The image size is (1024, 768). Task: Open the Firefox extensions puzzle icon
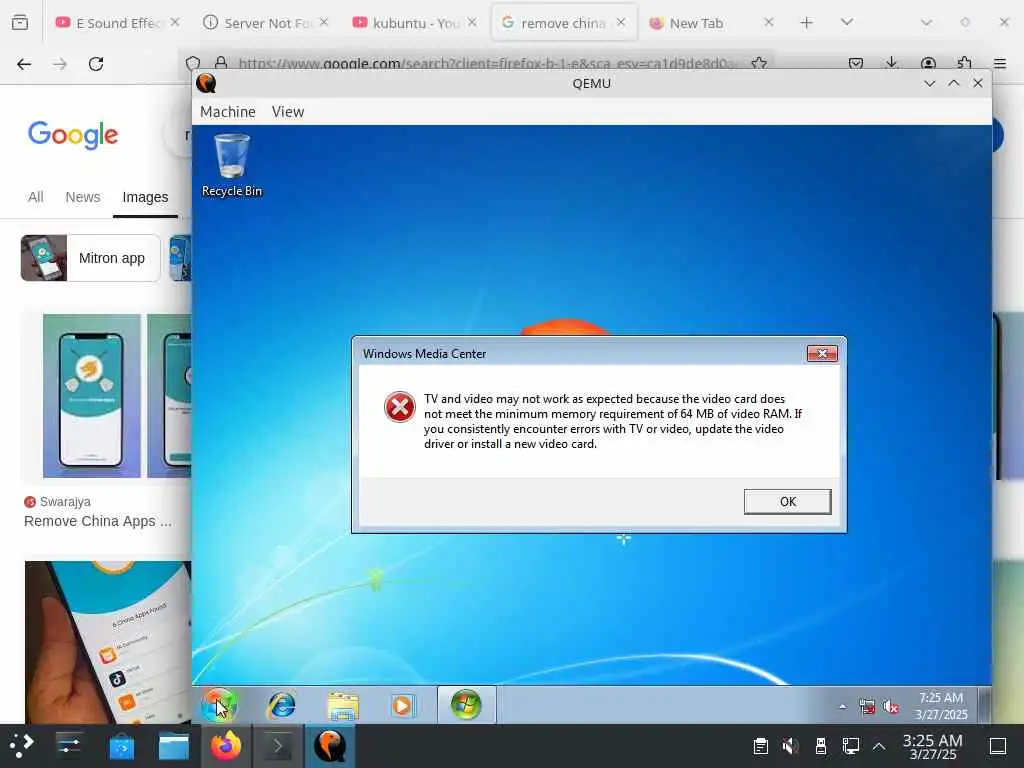click(x=964, y=63)
